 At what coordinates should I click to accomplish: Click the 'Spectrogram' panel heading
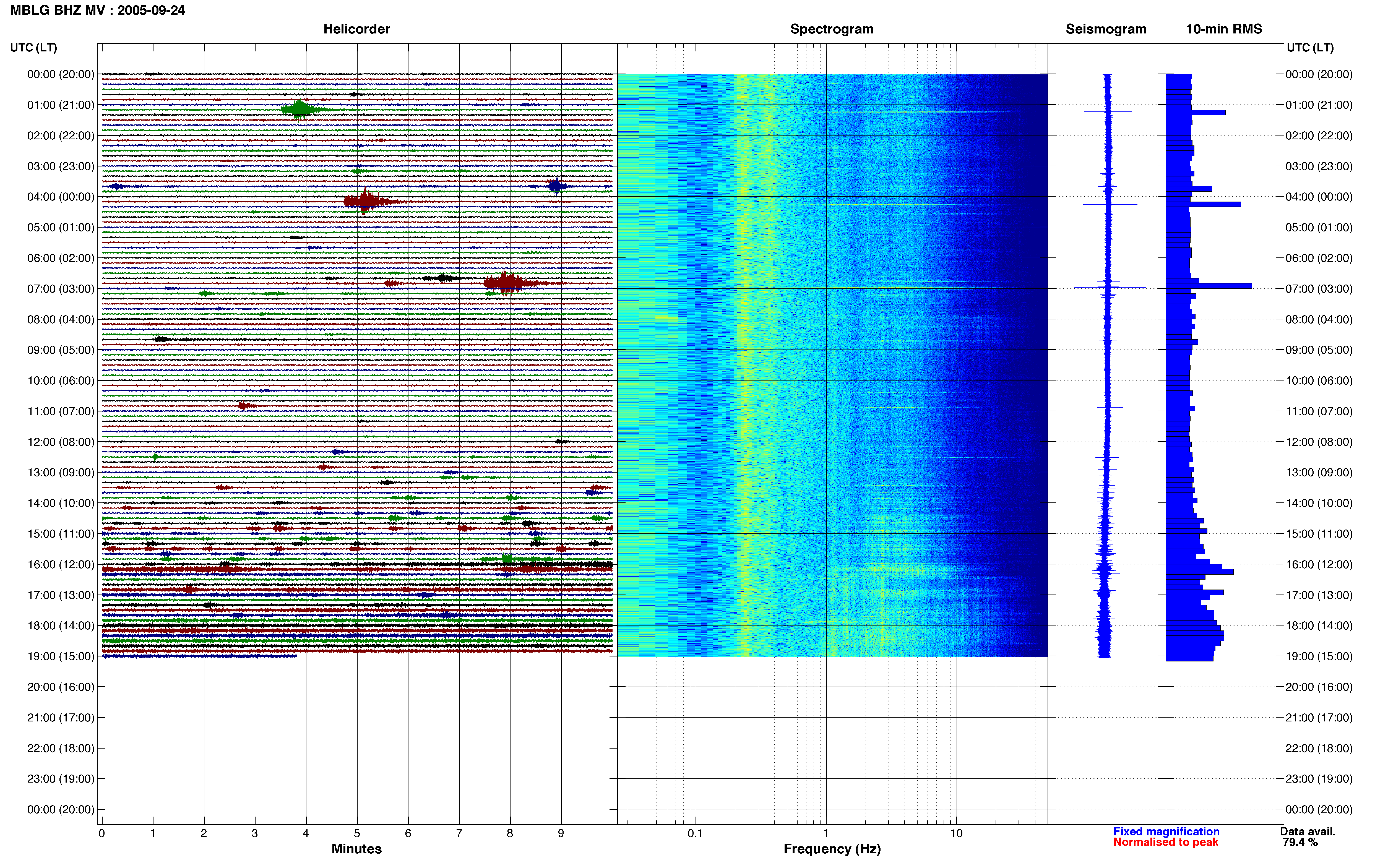[832, 29]
